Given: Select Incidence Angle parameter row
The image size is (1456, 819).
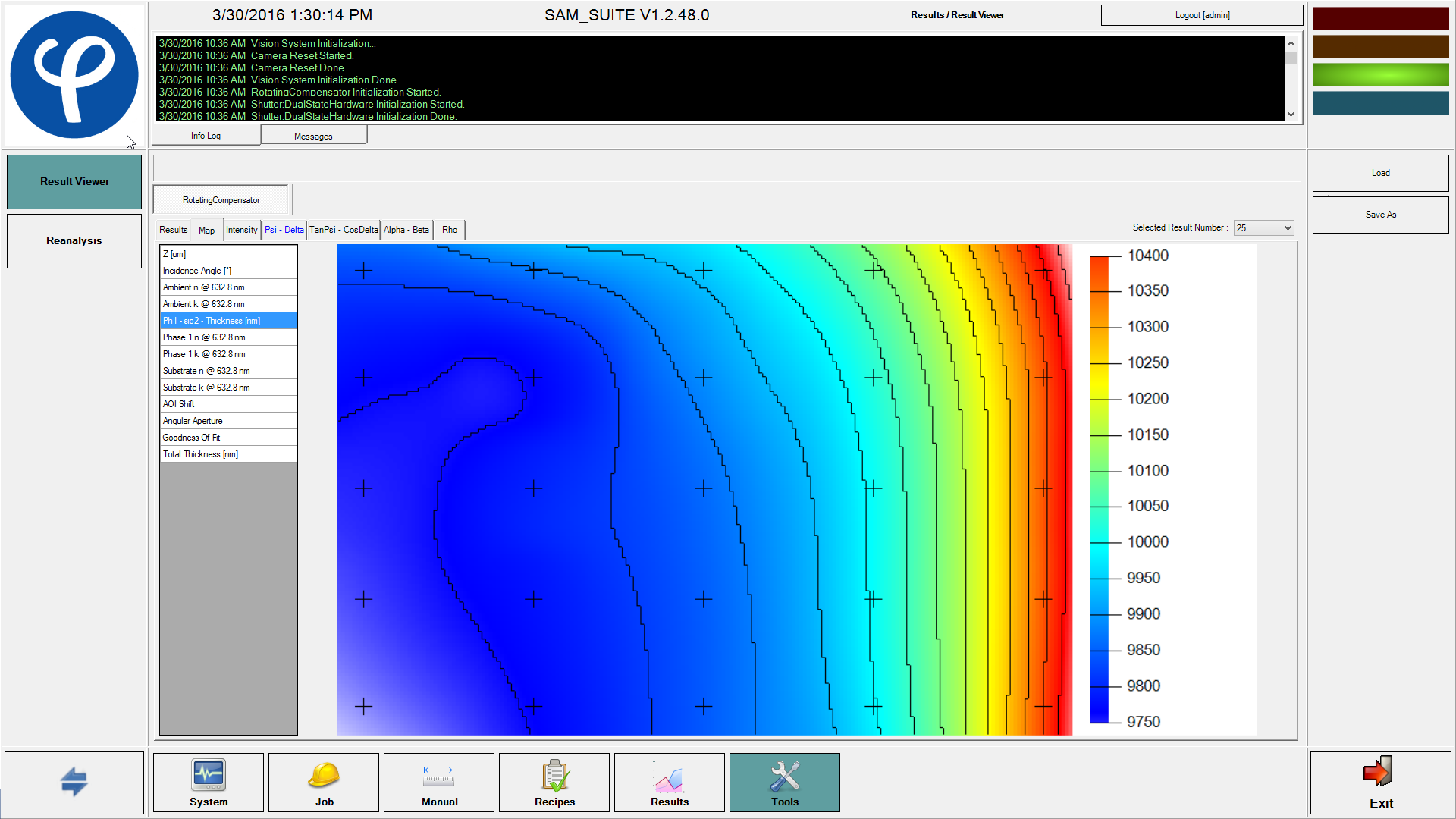Looking at the screenshot, I should tap(228, 271).
